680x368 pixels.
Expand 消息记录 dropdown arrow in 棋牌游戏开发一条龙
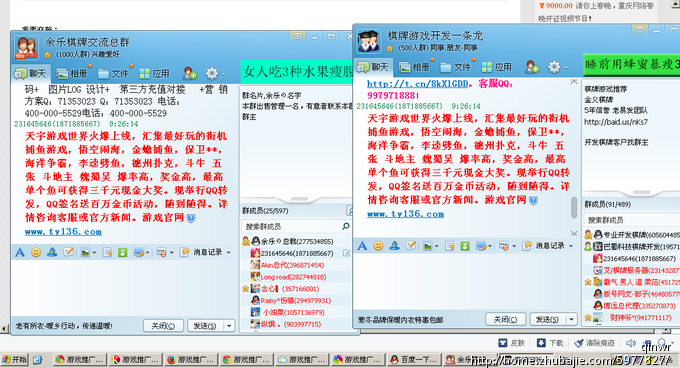point(571,246)
